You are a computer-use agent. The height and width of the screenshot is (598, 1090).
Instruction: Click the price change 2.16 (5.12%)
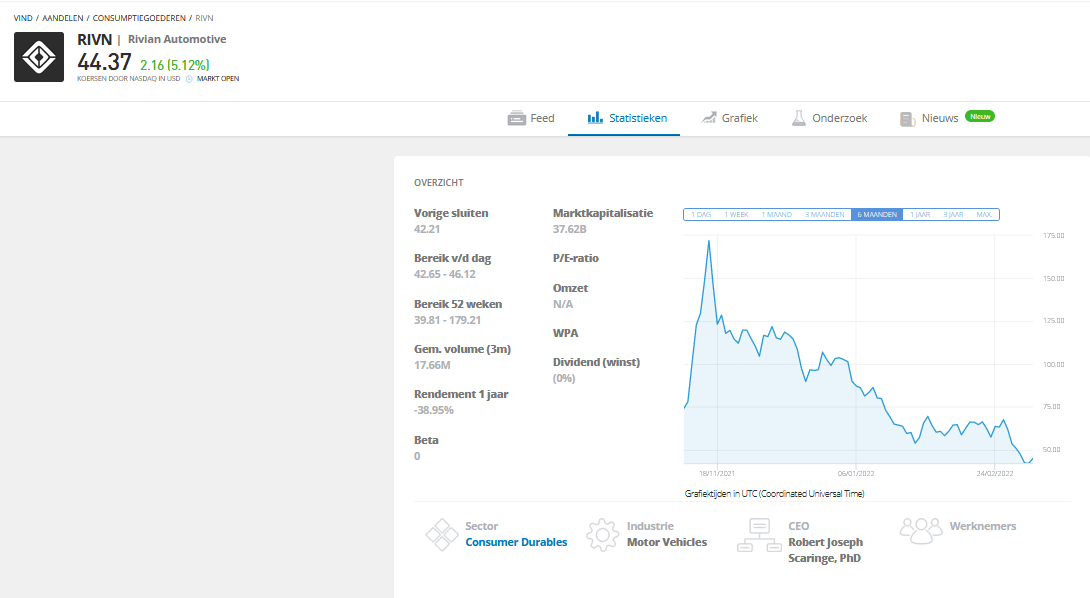point(174,65)
